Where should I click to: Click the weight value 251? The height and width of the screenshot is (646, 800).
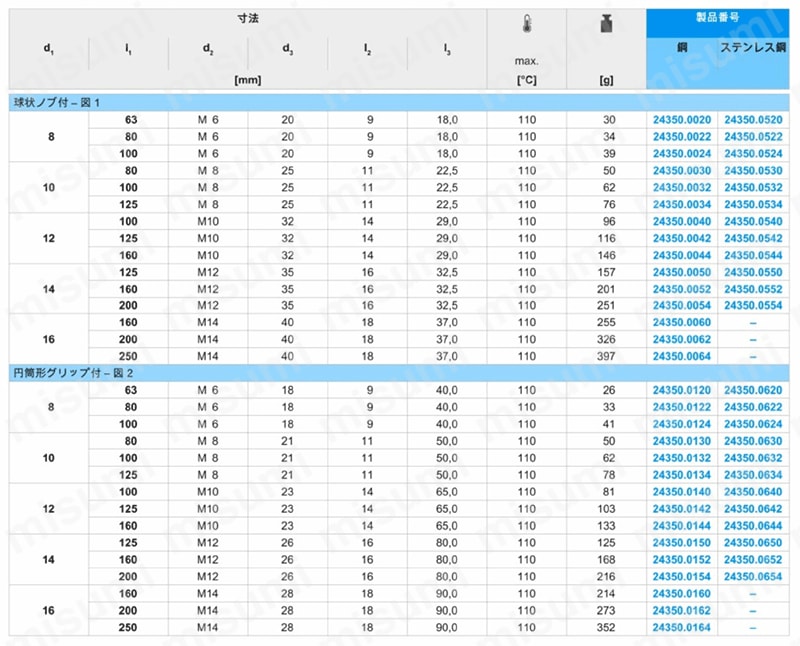pyautogui.click(x=606, y=306)
